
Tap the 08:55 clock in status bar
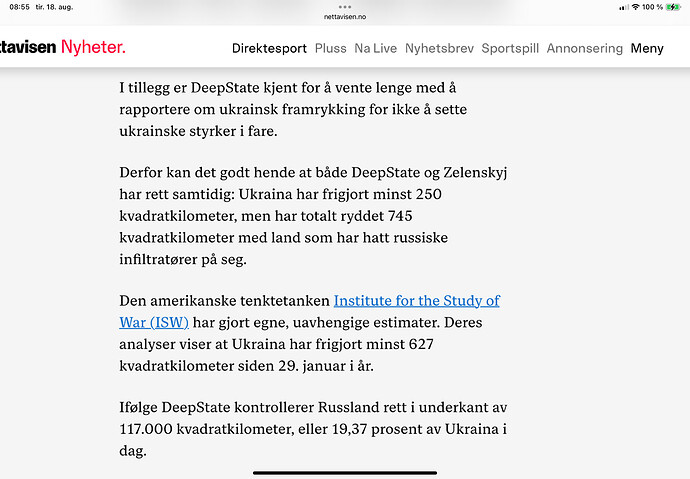click(x=19, y=7)
